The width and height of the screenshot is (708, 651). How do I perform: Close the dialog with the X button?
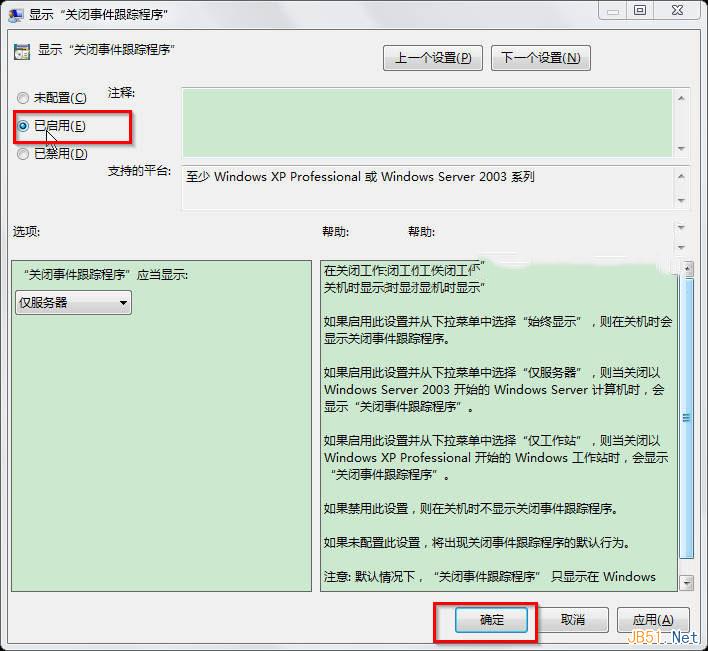click(676, 11)
